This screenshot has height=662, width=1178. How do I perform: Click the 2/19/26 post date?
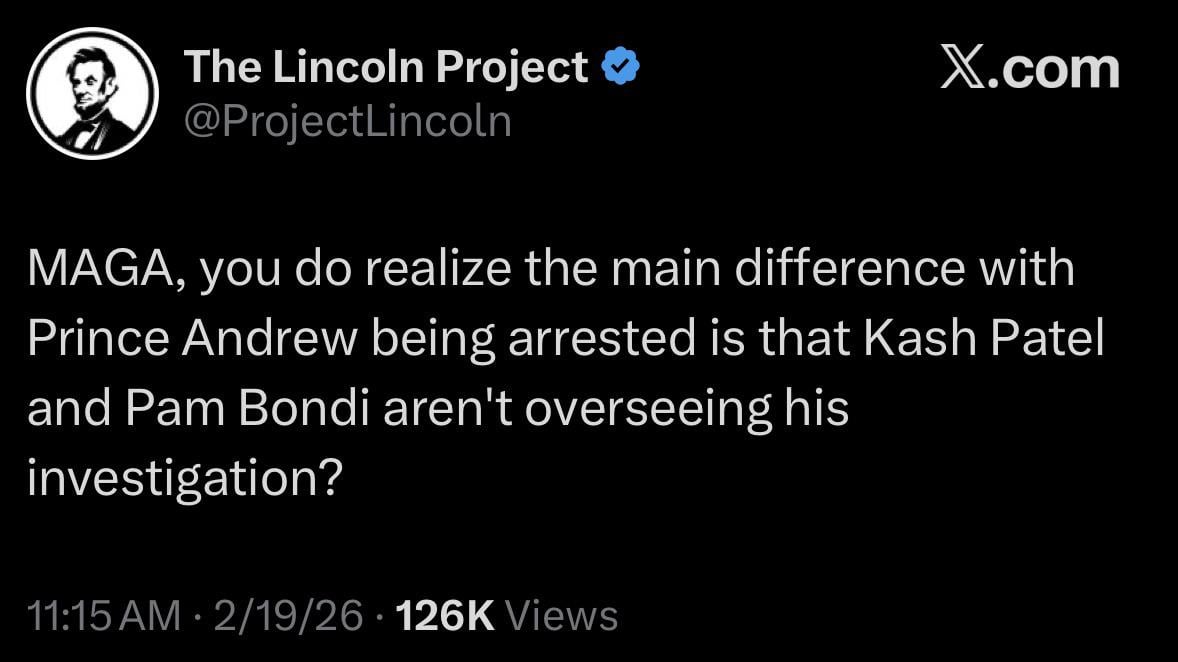click(x=288, y=616)
